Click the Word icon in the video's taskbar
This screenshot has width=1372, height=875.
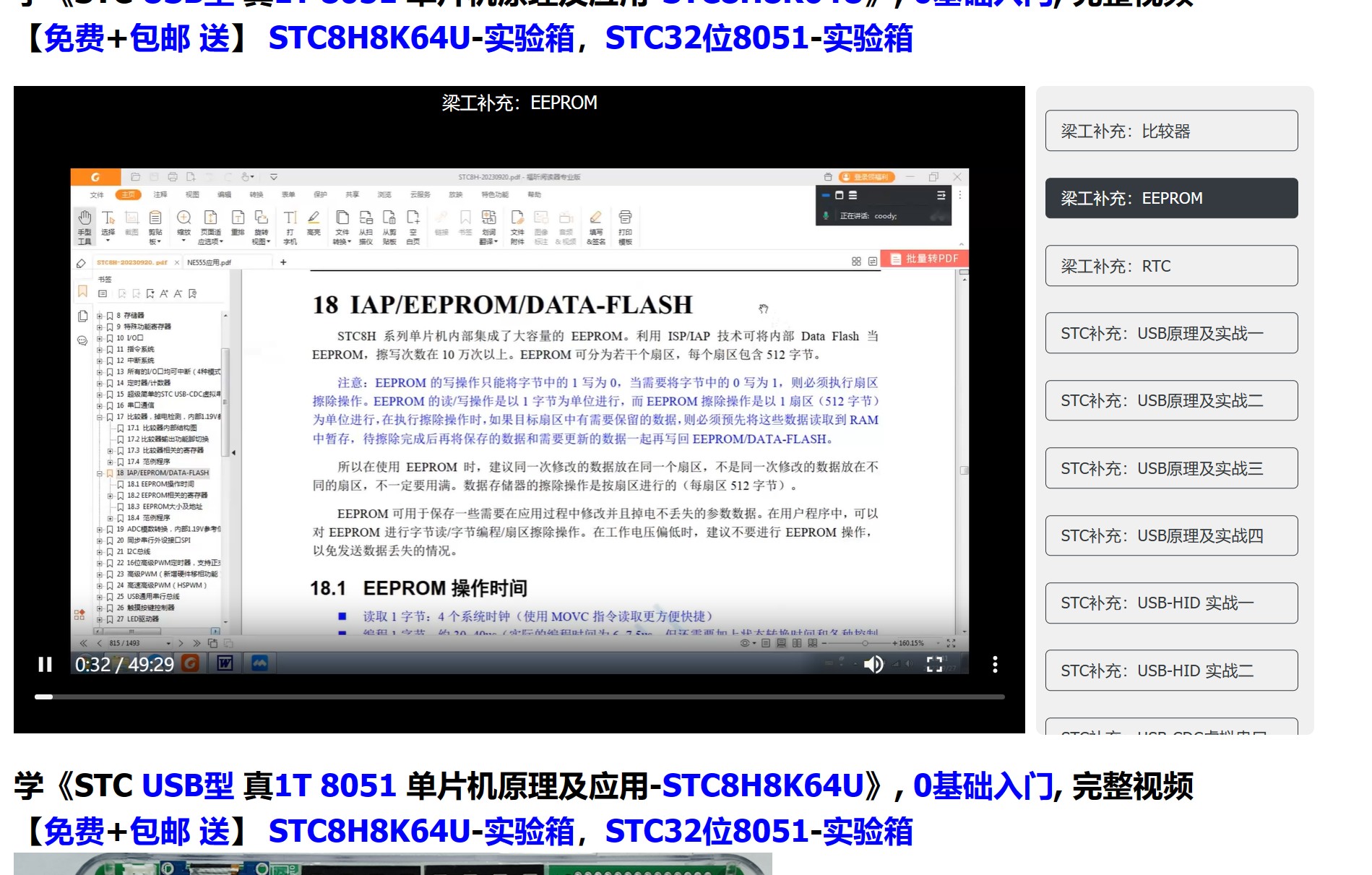pyautogui.click(x=225, y=663)
